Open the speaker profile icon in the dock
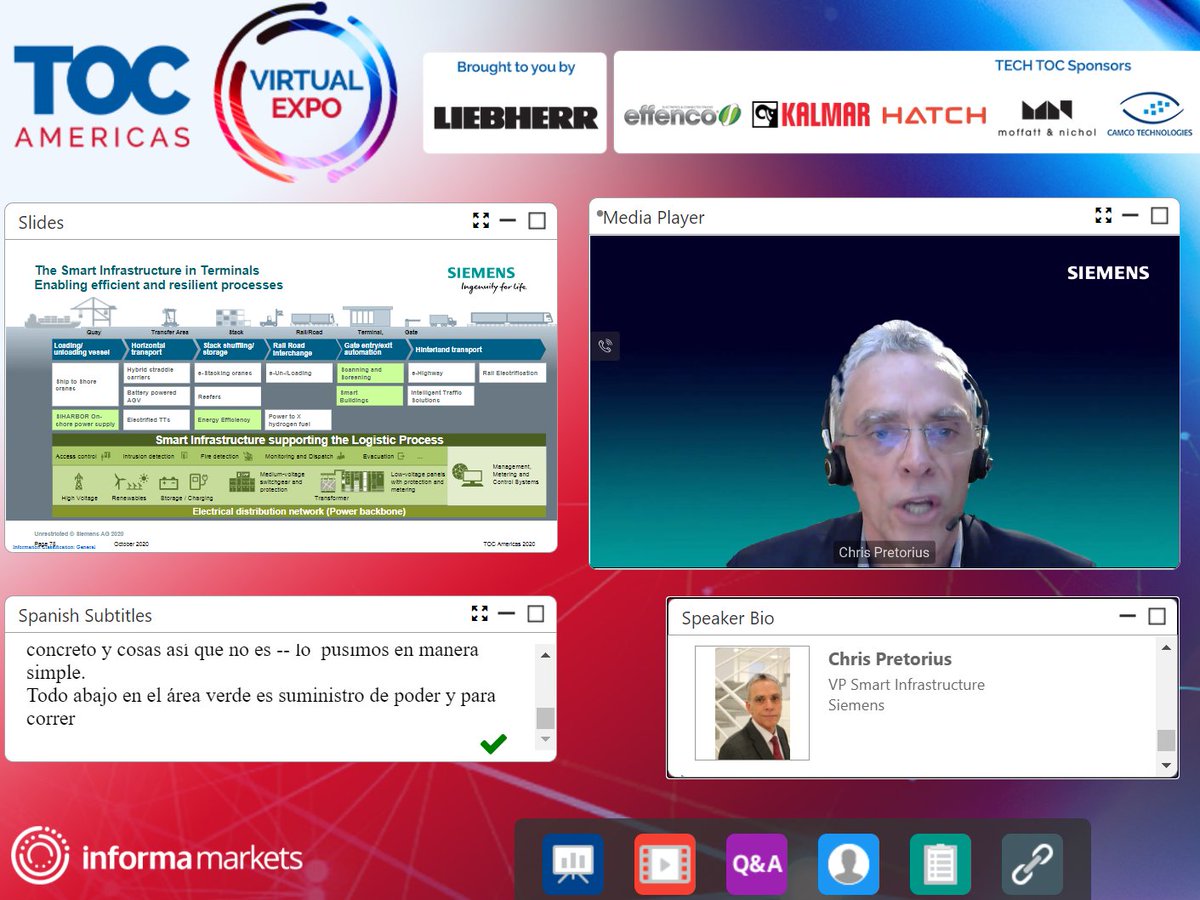 click(848, 863)
